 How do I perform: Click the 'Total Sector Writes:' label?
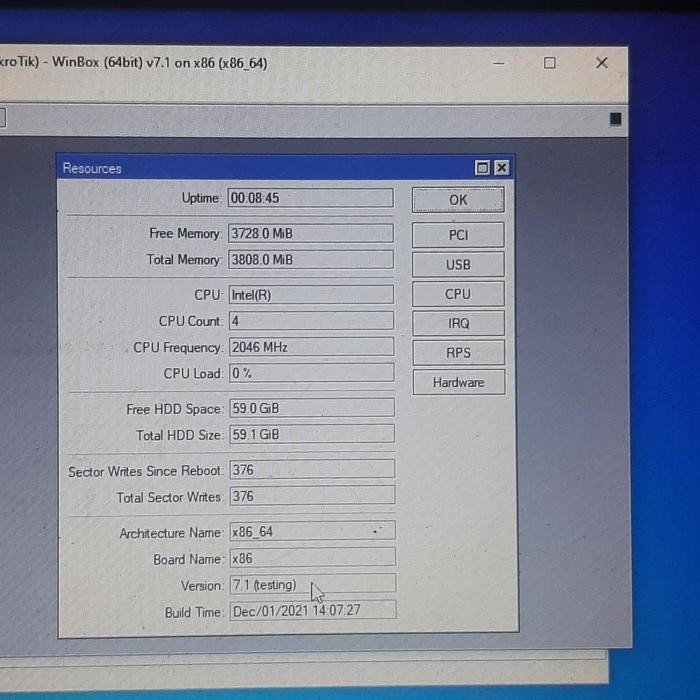click(169, 497)
